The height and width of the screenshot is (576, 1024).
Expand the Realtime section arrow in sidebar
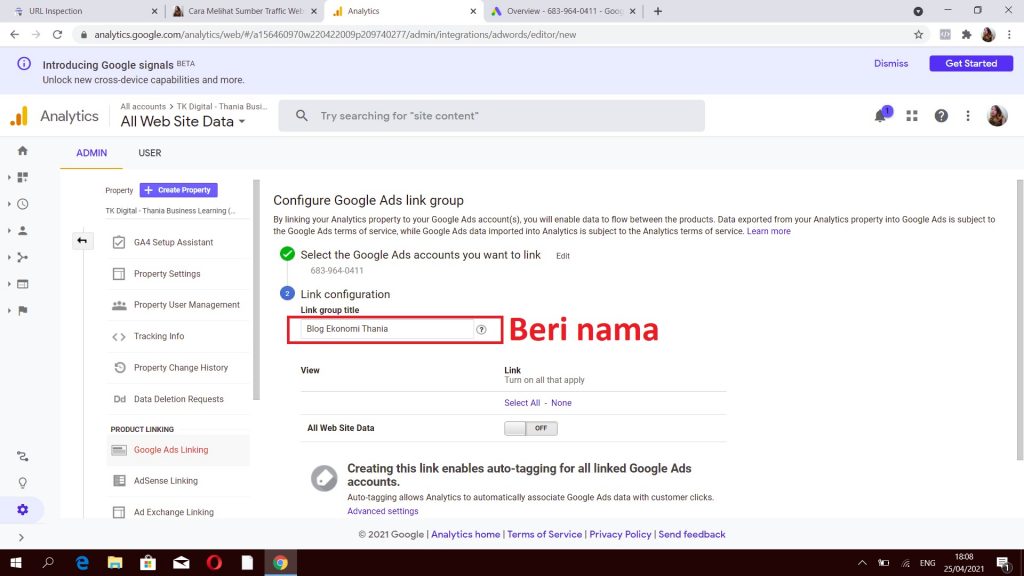(9, 204)
